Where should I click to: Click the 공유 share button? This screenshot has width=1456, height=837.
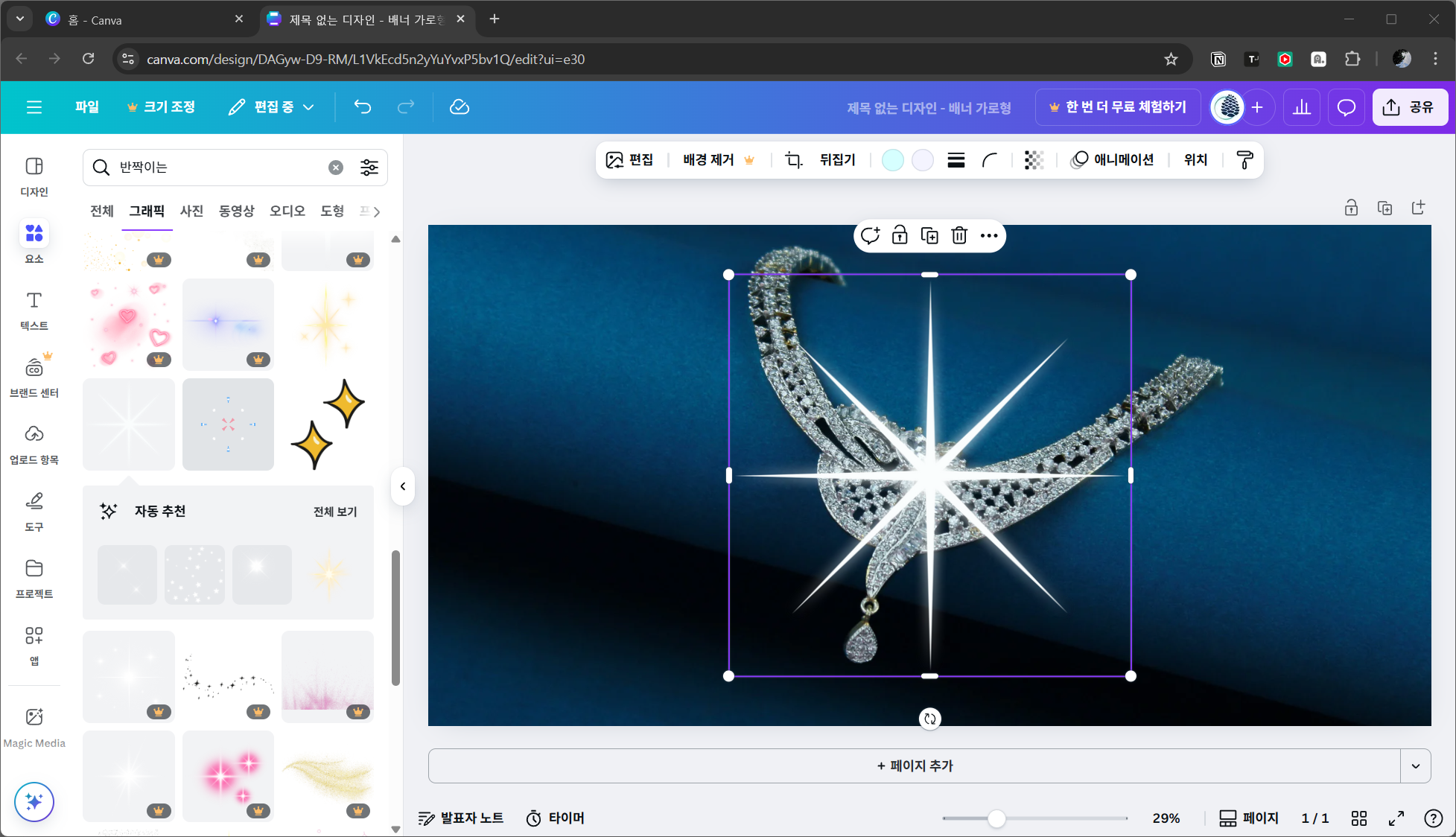(x=1409, y=107)
